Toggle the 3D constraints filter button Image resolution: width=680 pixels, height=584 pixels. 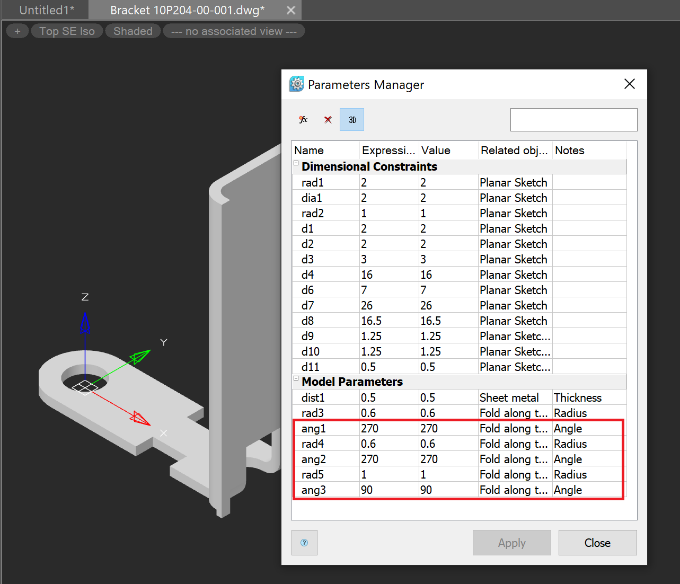[x=352, y=120]
